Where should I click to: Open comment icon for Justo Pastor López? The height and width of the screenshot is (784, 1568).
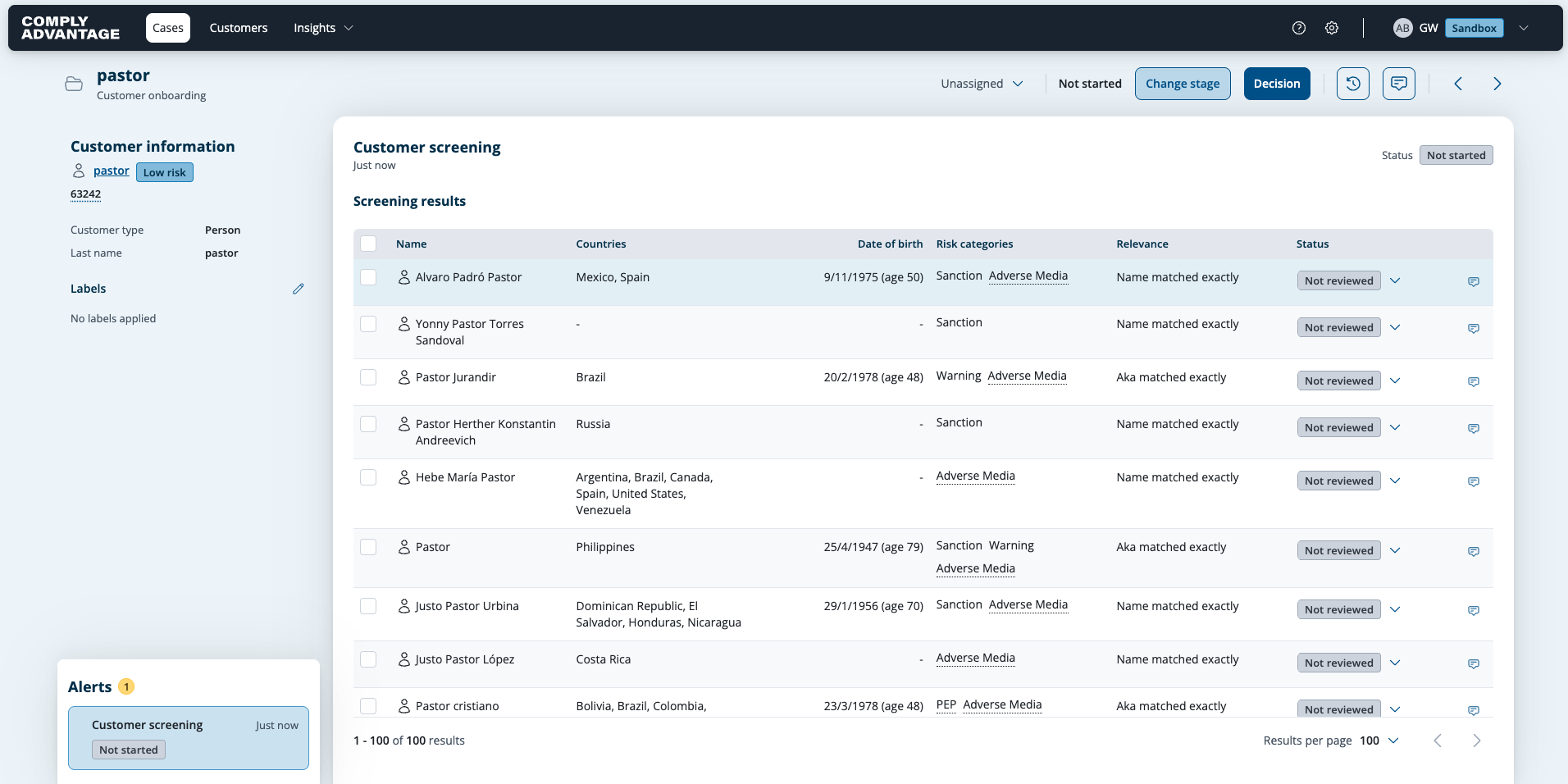[x=1474, y=663]
